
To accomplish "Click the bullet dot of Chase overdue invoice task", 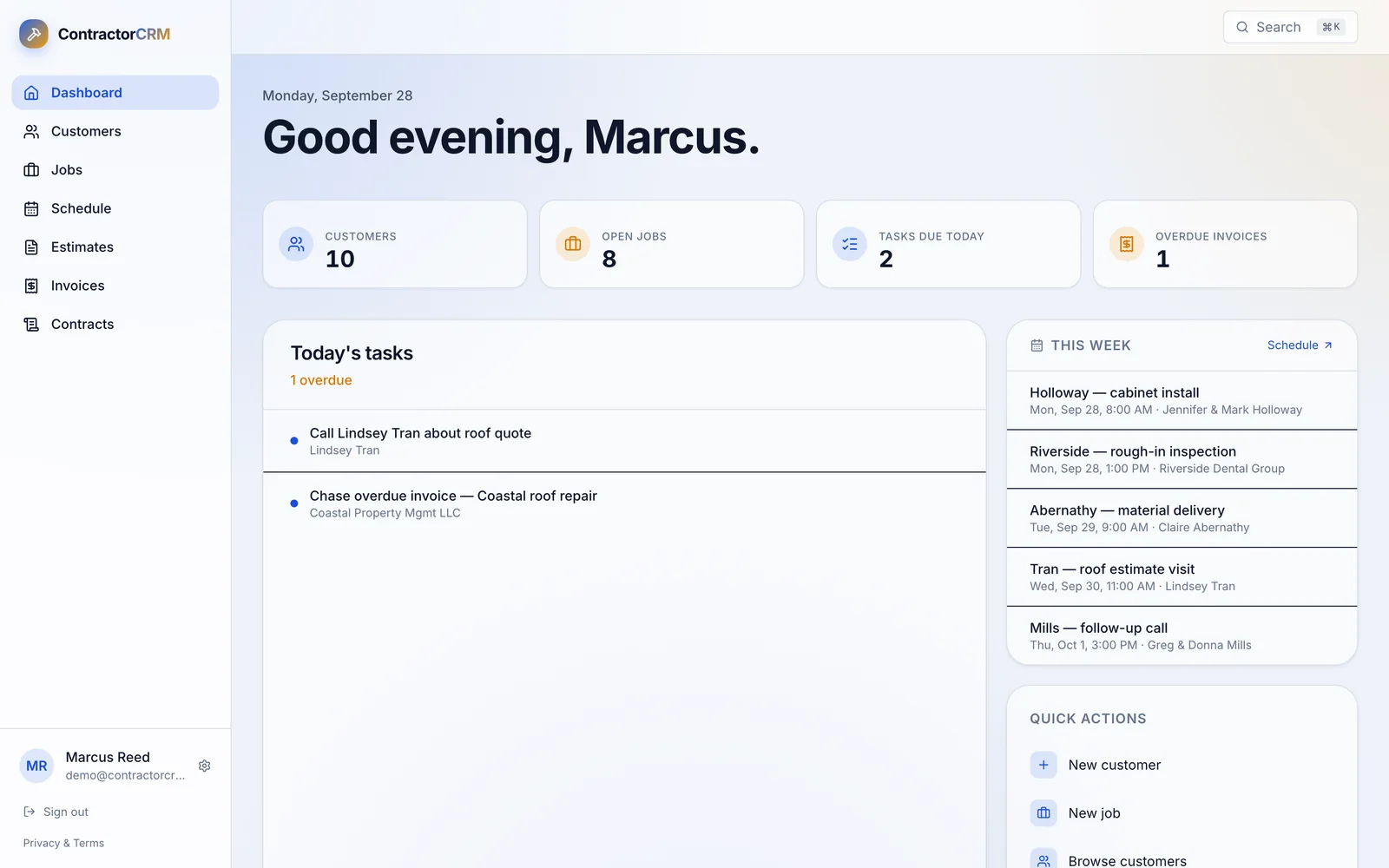I will (x=294, y=503).
